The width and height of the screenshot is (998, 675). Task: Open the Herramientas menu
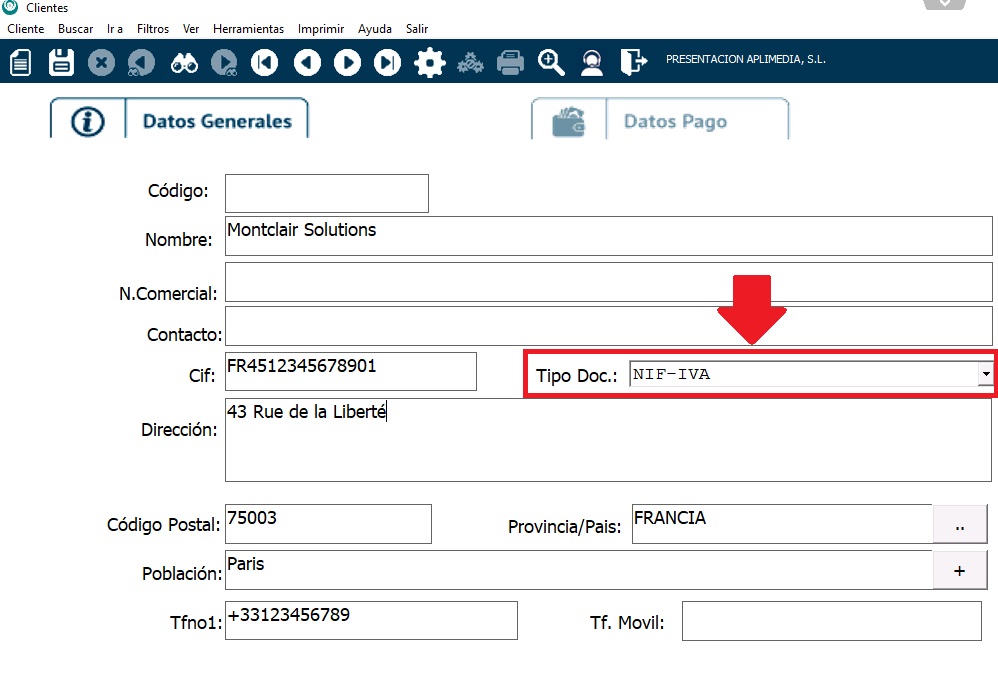coord(248,29)
